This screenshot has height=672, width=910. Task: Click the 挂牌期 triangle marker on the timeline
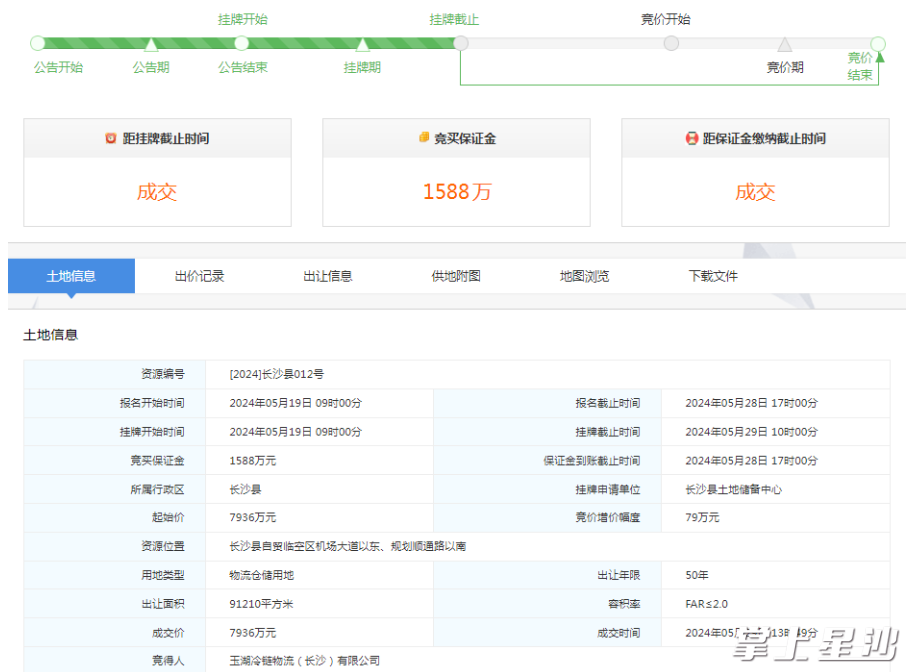click(363, 44)
